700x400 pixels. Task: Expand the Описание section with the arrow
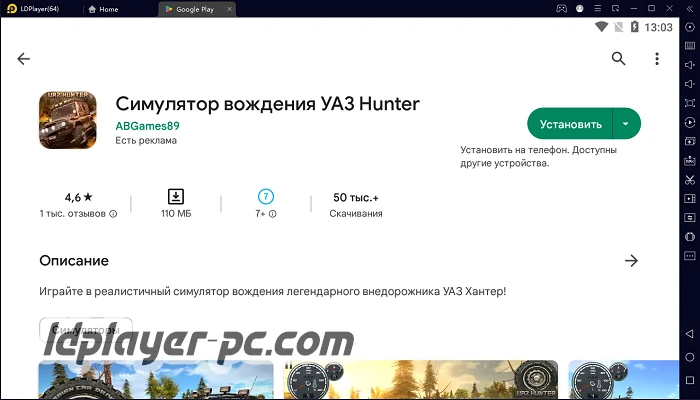click(x=631, y=261)
